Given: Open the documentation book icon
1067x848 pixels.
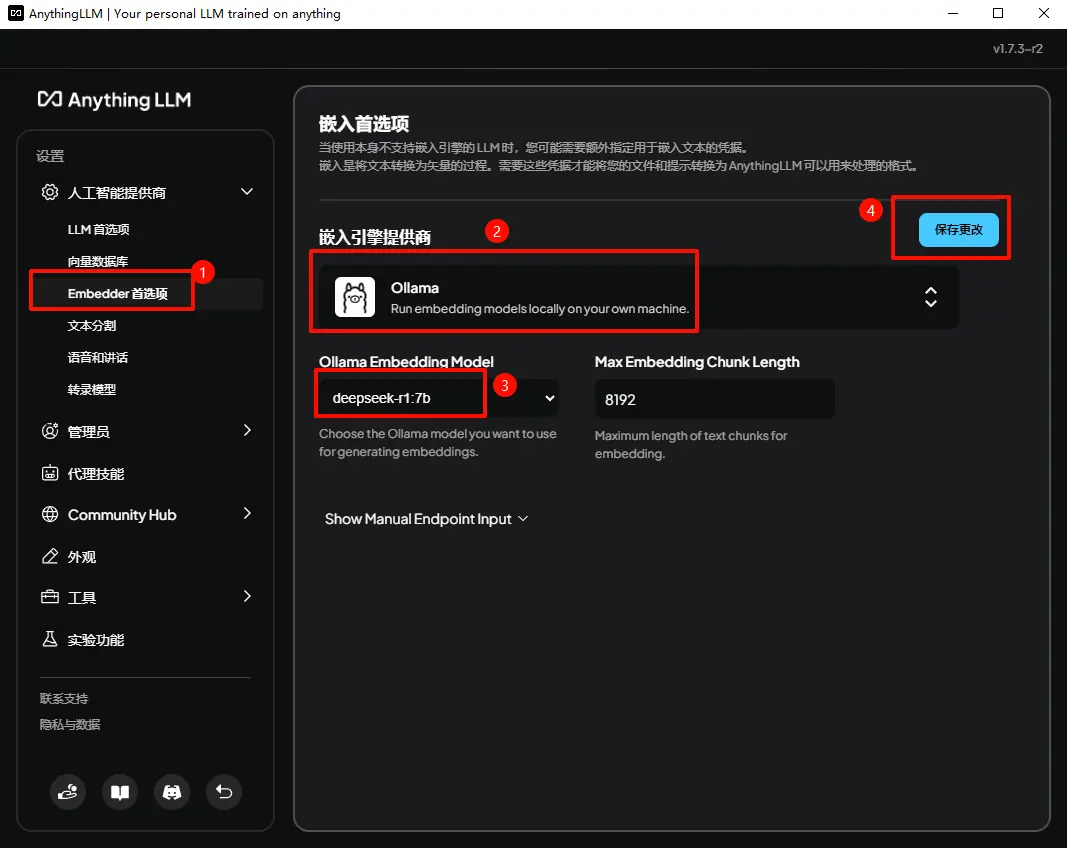Looking at the screenshot, I should pyautogui.click(x=120, y=792).
